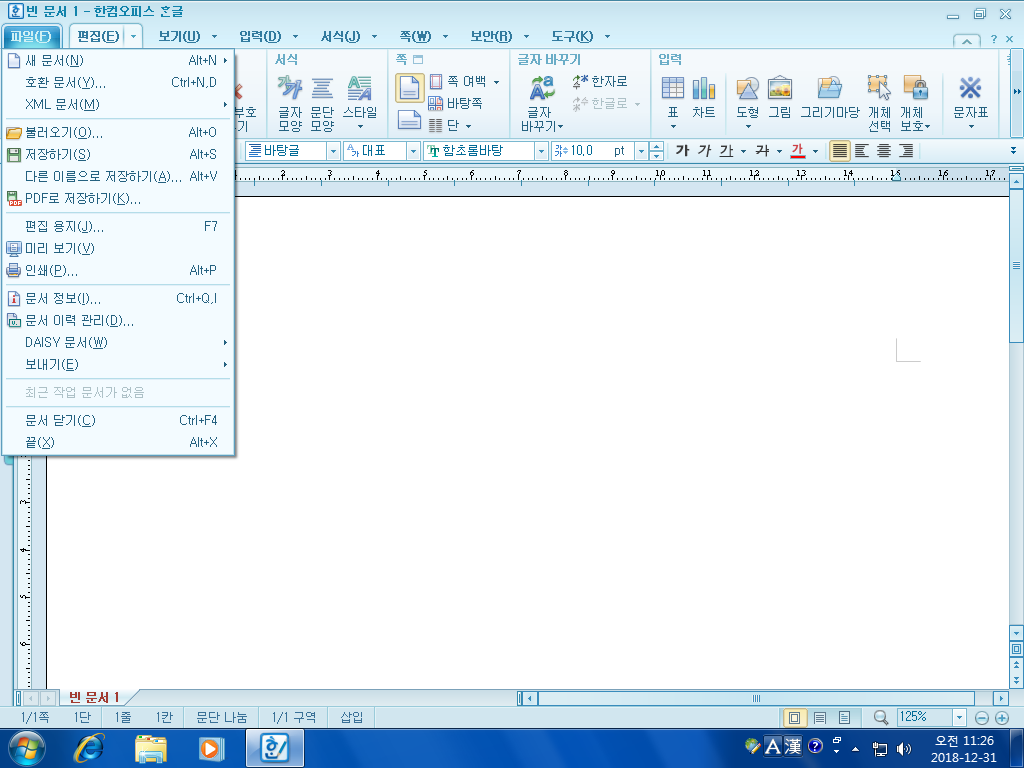
Task: Open Windows Explorer folder from taskbar
Action: point(151,748)
